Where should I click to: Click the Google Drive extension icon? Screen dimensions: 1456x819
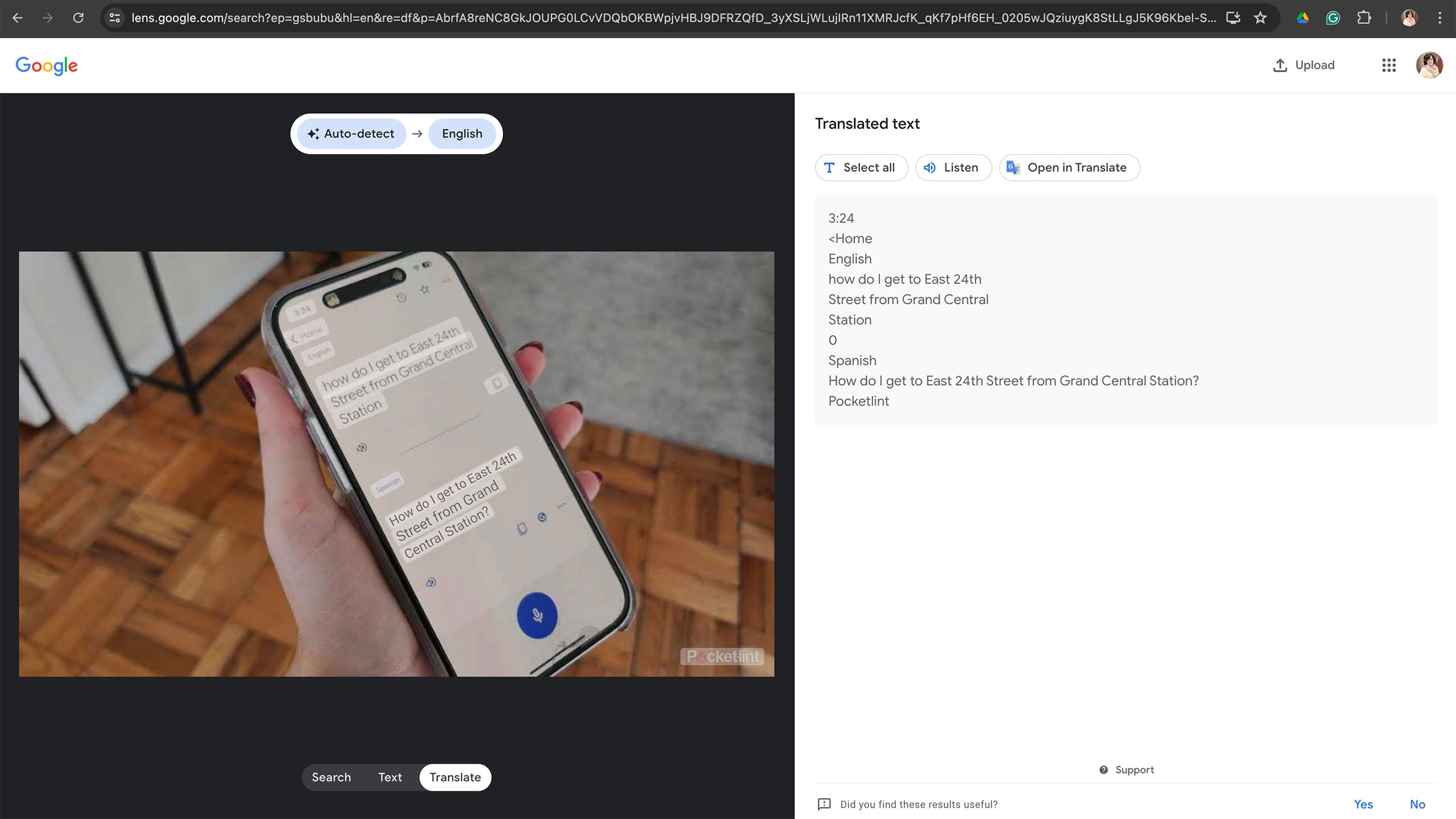click(x=1303, y=18)
